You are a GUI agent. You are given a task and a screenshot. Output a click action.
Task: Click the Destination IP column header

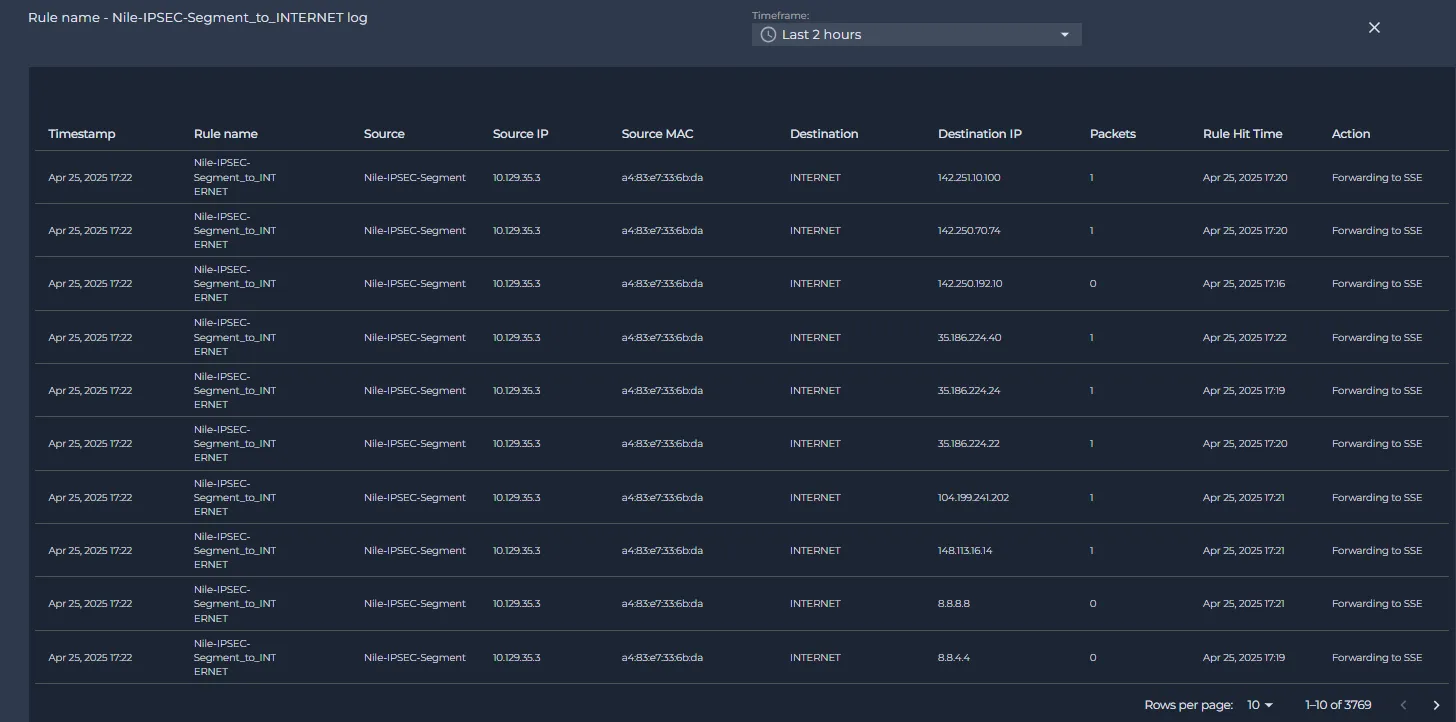click(980, 134)
